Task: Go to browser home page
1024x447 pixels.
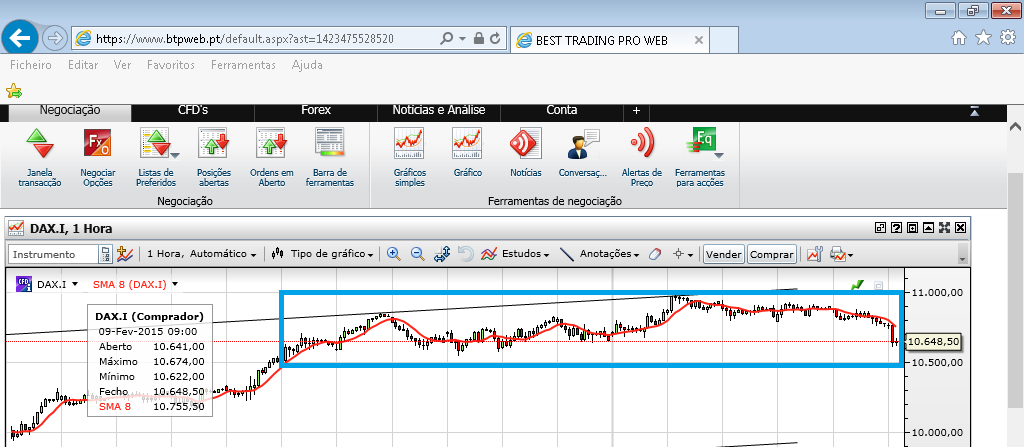Action: coord(959,39)
